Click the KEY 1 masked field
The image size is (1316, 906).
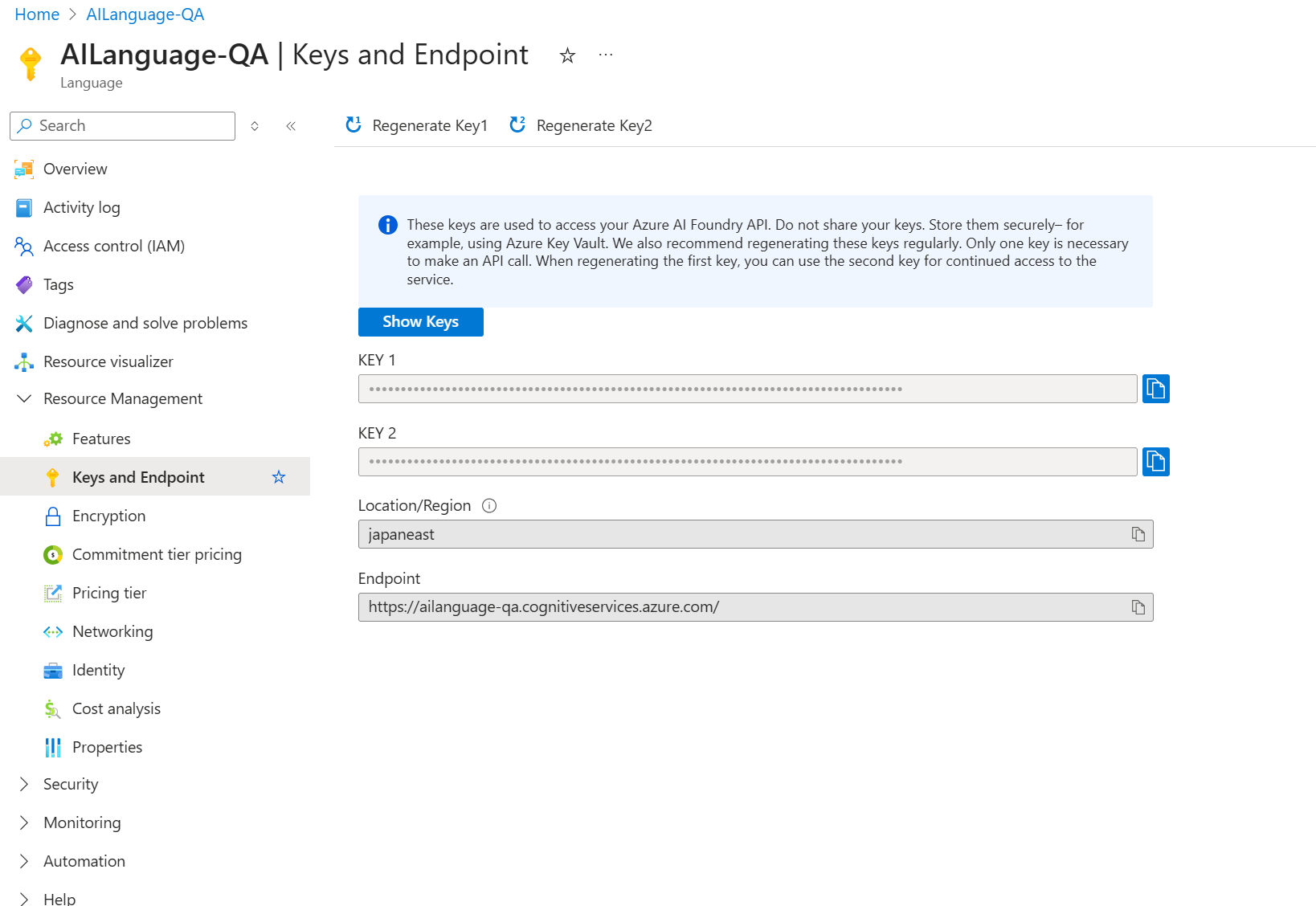coord(748,389)
